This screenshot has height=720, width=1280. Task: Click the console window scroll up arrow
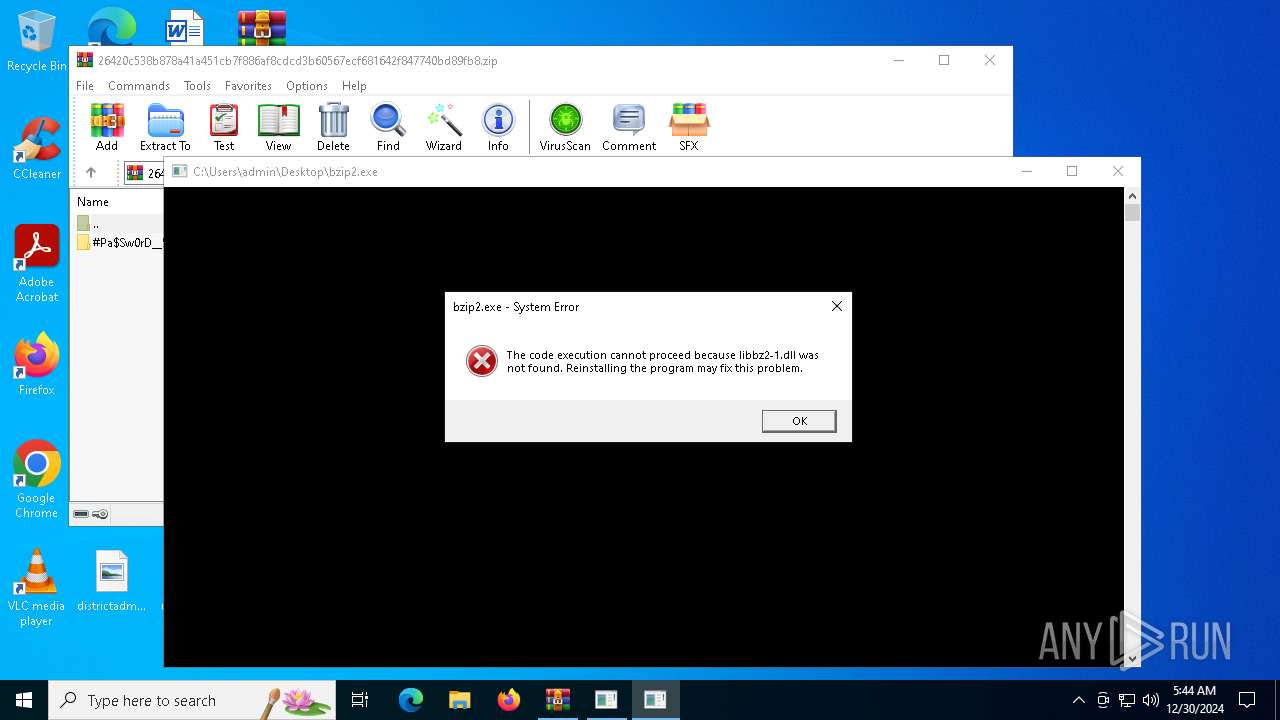(x=1132, y=195)
